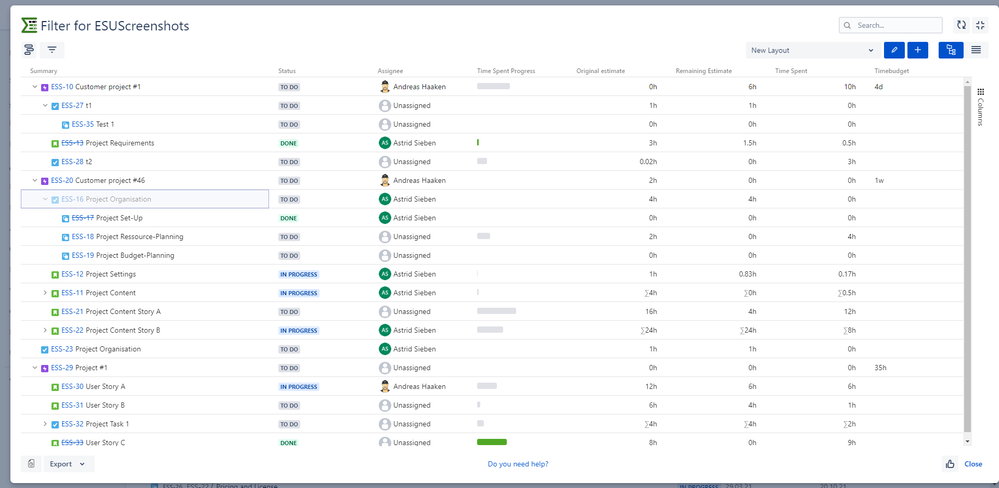Expand ESS-11 Project Content

[x=45, y=293]
